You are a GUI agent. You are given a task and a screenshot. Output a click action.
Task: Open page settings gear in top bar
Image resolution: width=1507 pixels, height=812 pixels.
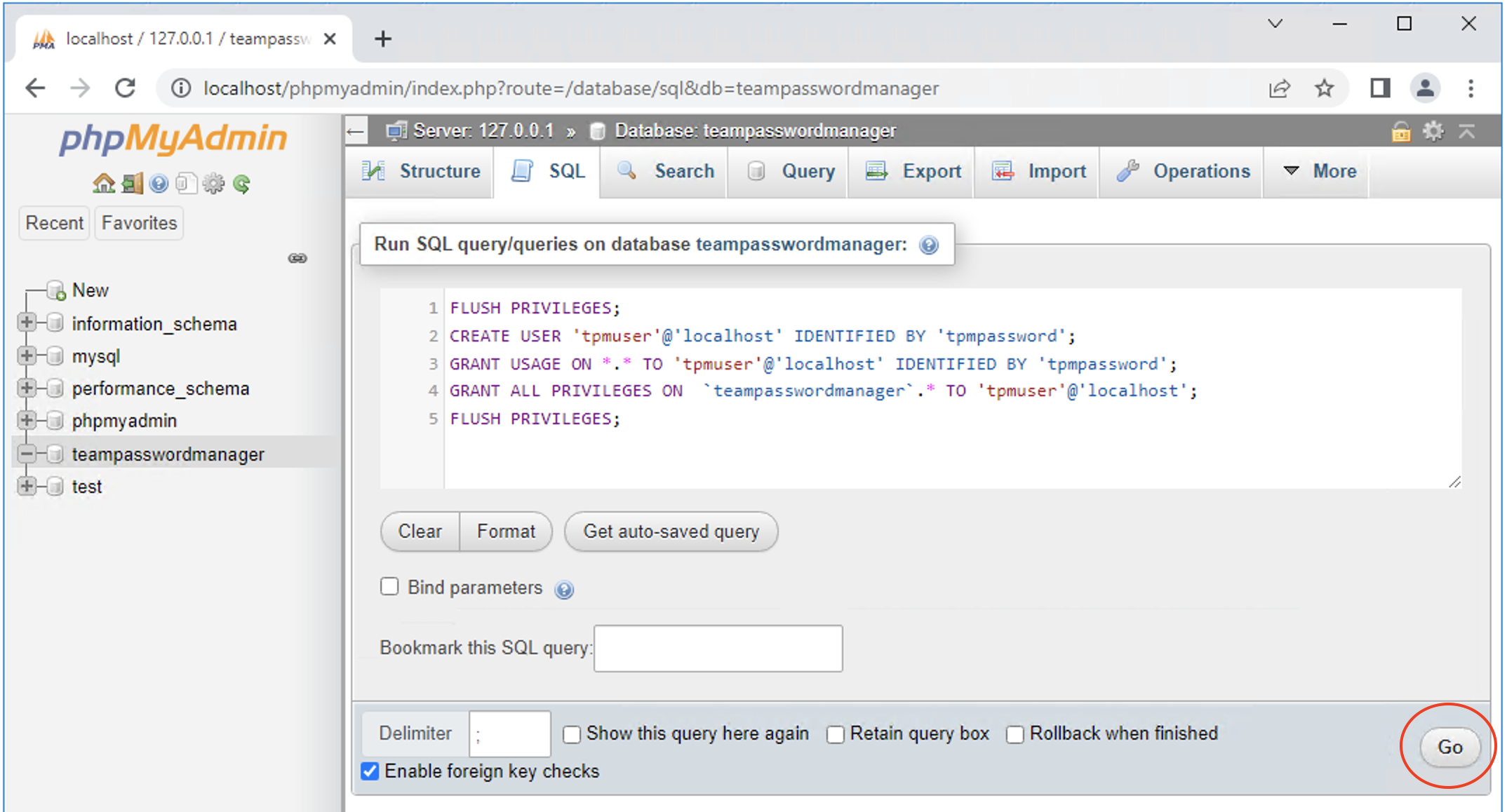tap(1433, 130)
